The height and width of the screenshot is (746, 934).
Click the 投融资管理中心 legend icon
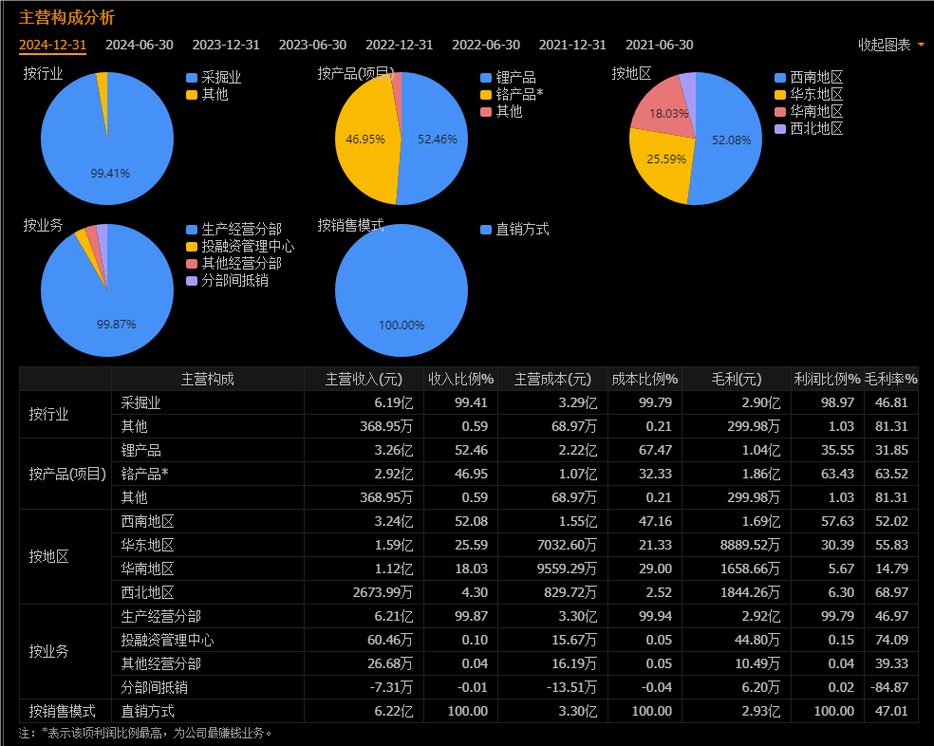click(x=192, y=247)
